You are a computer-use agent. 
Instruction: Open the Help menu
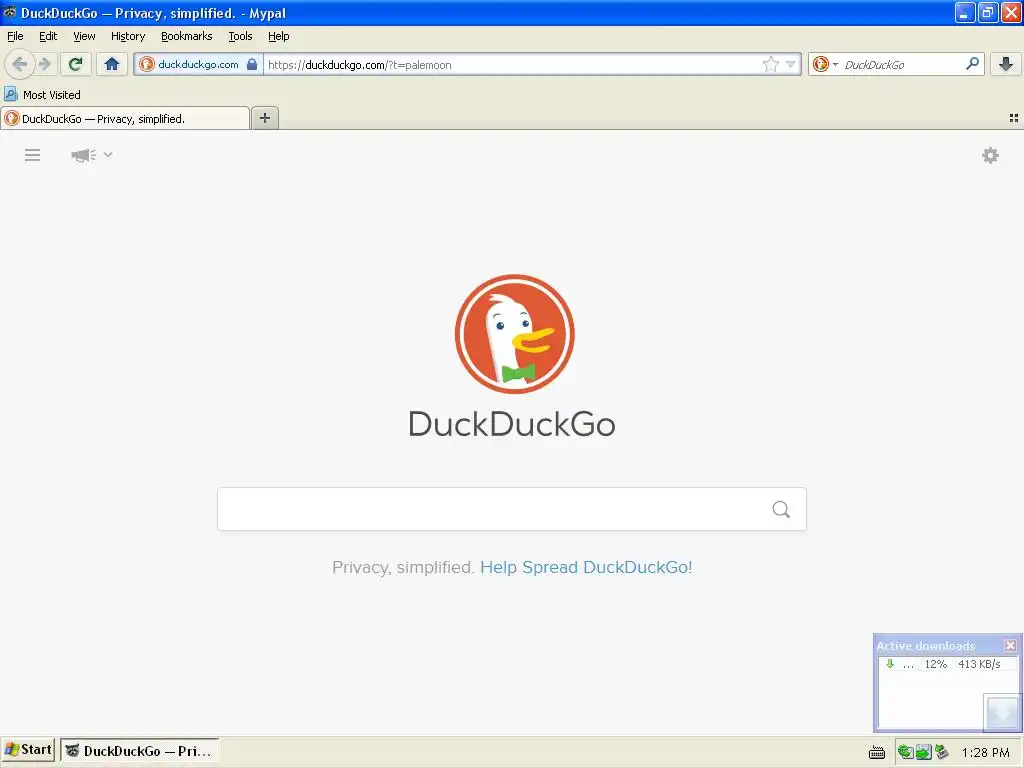point(279,36)
